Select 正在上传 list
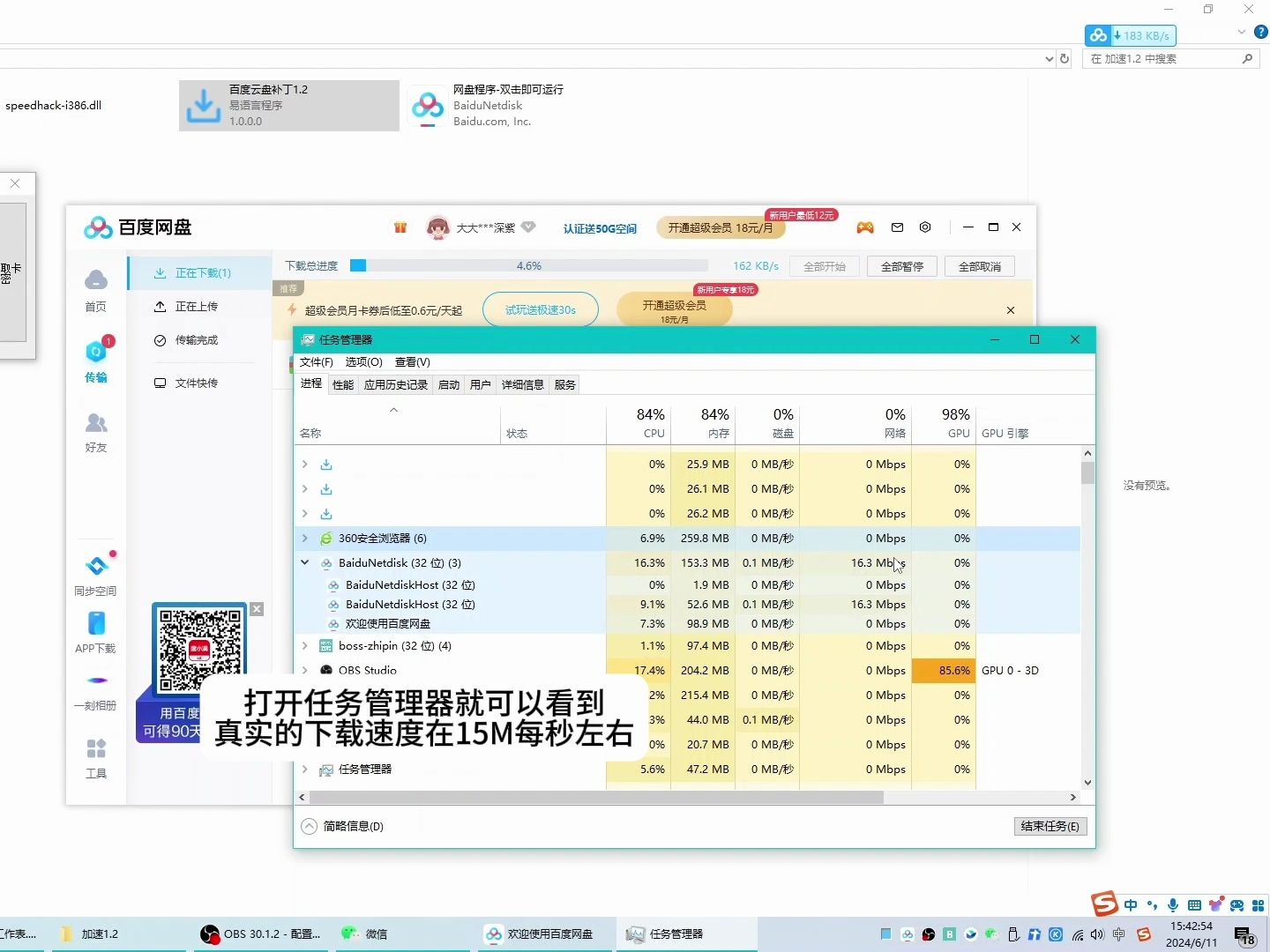Image resolution: width=1270 pixels, height=952 pixels. click(200, 307)
